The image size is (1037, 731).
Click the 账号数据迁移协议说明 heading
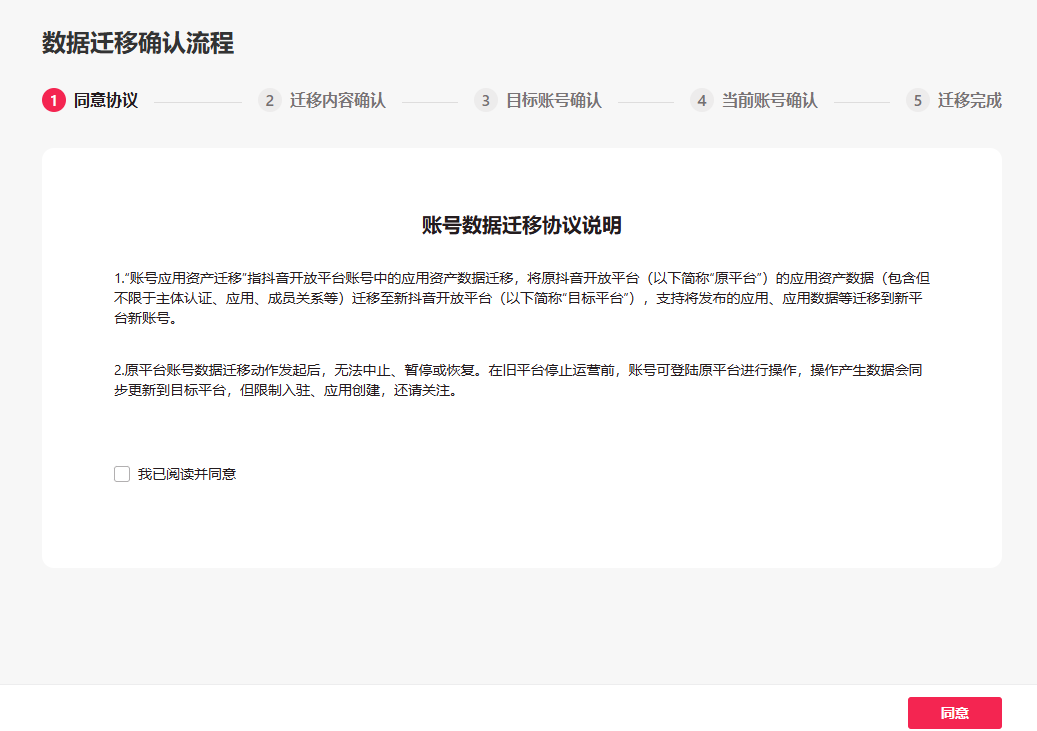point(521,226)
